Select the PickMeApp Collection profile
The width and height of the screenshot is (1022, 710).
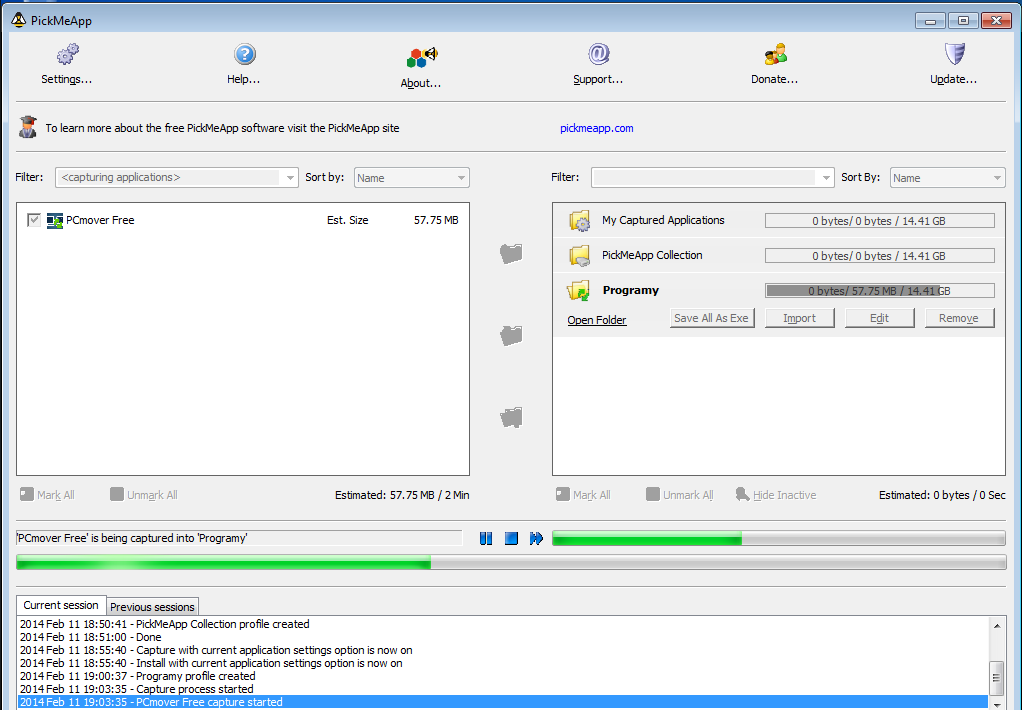[652, 256]
